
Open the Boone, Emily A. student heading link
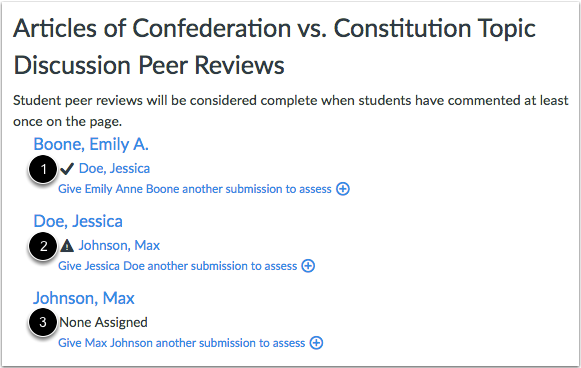(91, 144)
